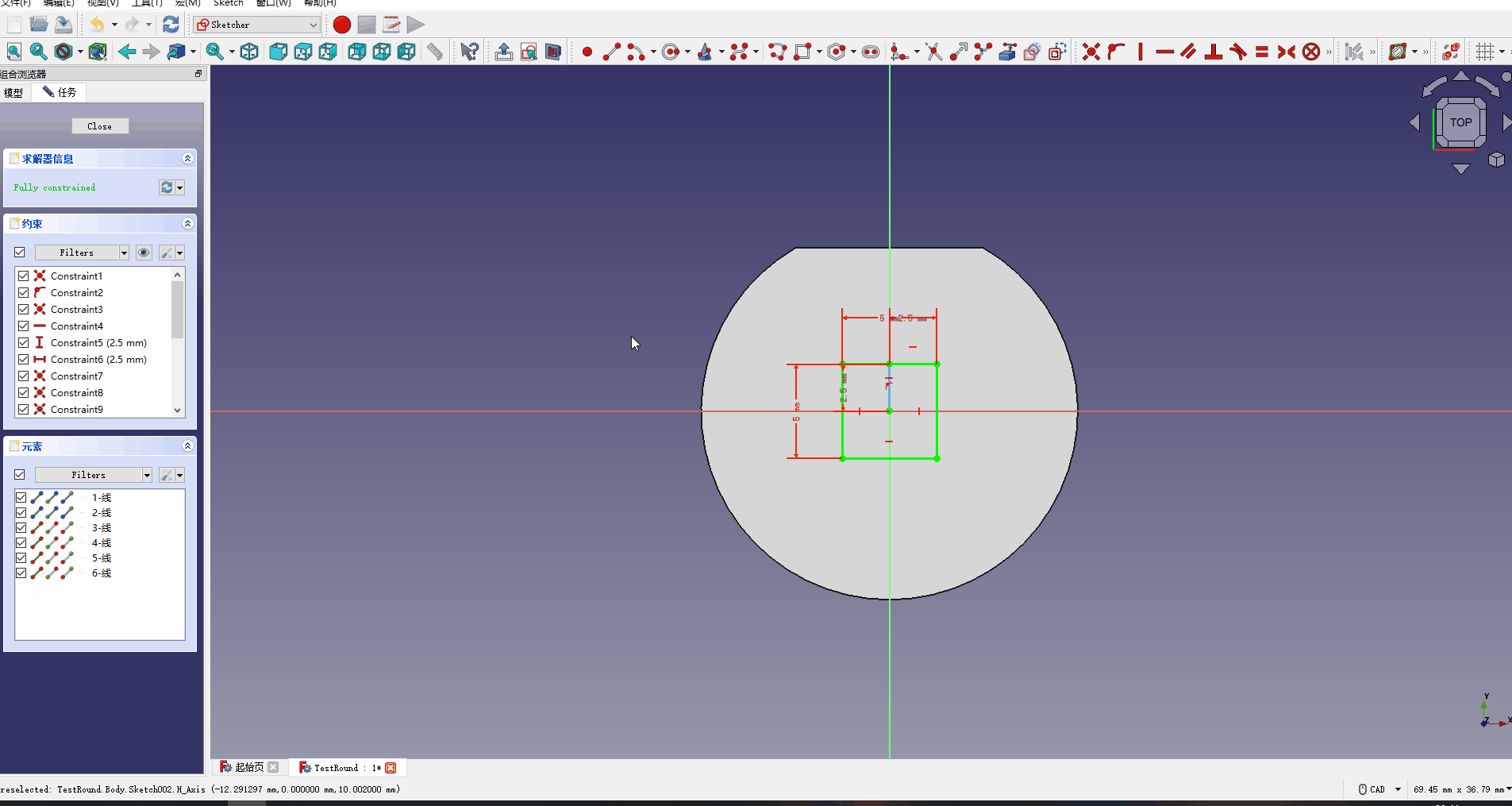Viewport: 1512px width, 806px height.
Task: Click the View sketch icon
Action: [529, 52]
